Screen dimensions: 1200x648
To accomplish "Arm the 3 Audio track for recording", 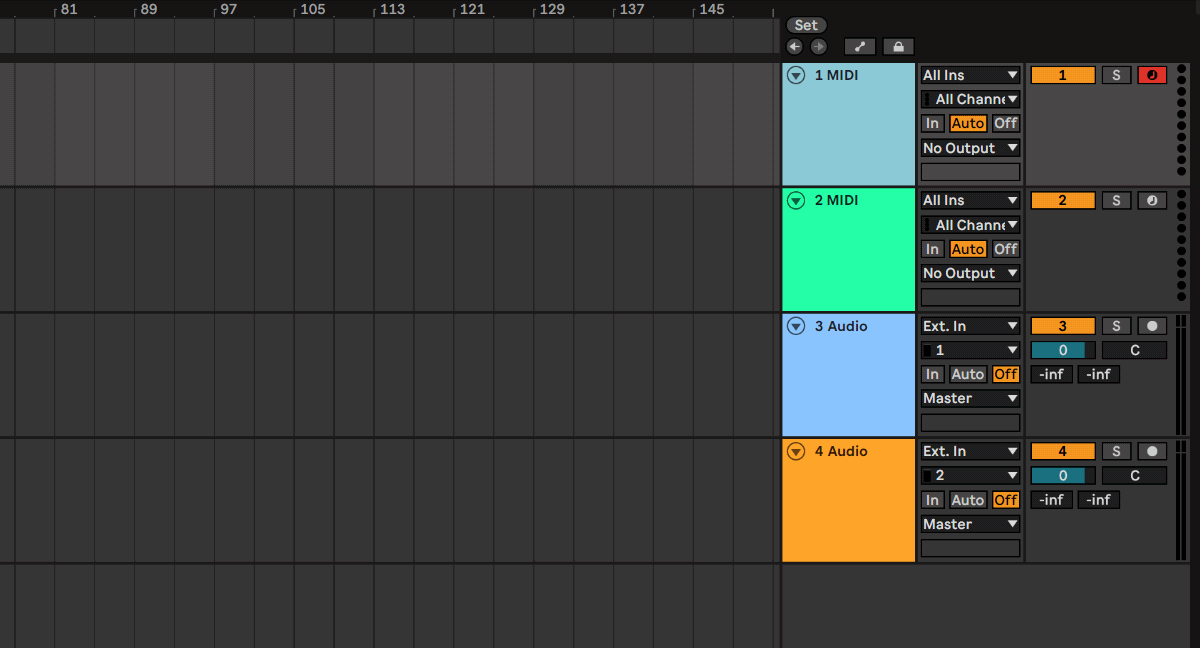I will point(1152,326).
